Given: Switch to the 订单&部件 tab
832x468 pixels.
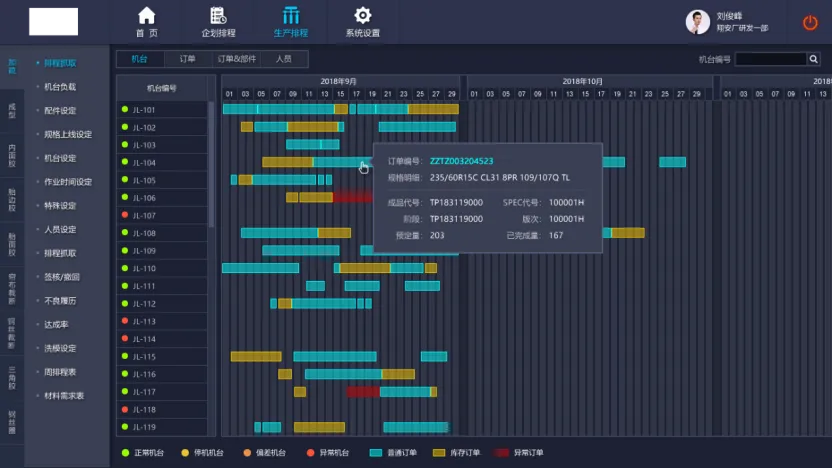Looking at the screenshot, I should 236,60.
